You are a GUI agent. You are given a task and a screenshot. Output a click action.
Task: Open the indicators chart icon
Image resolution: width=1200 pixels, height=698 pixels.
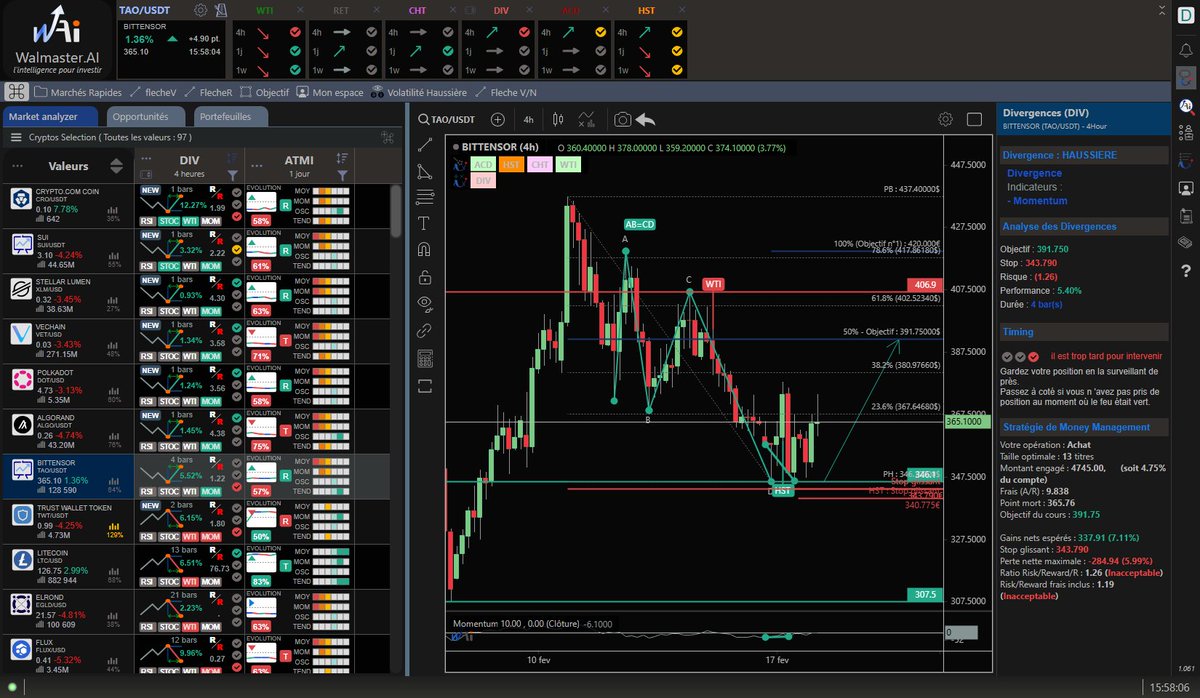589,120
